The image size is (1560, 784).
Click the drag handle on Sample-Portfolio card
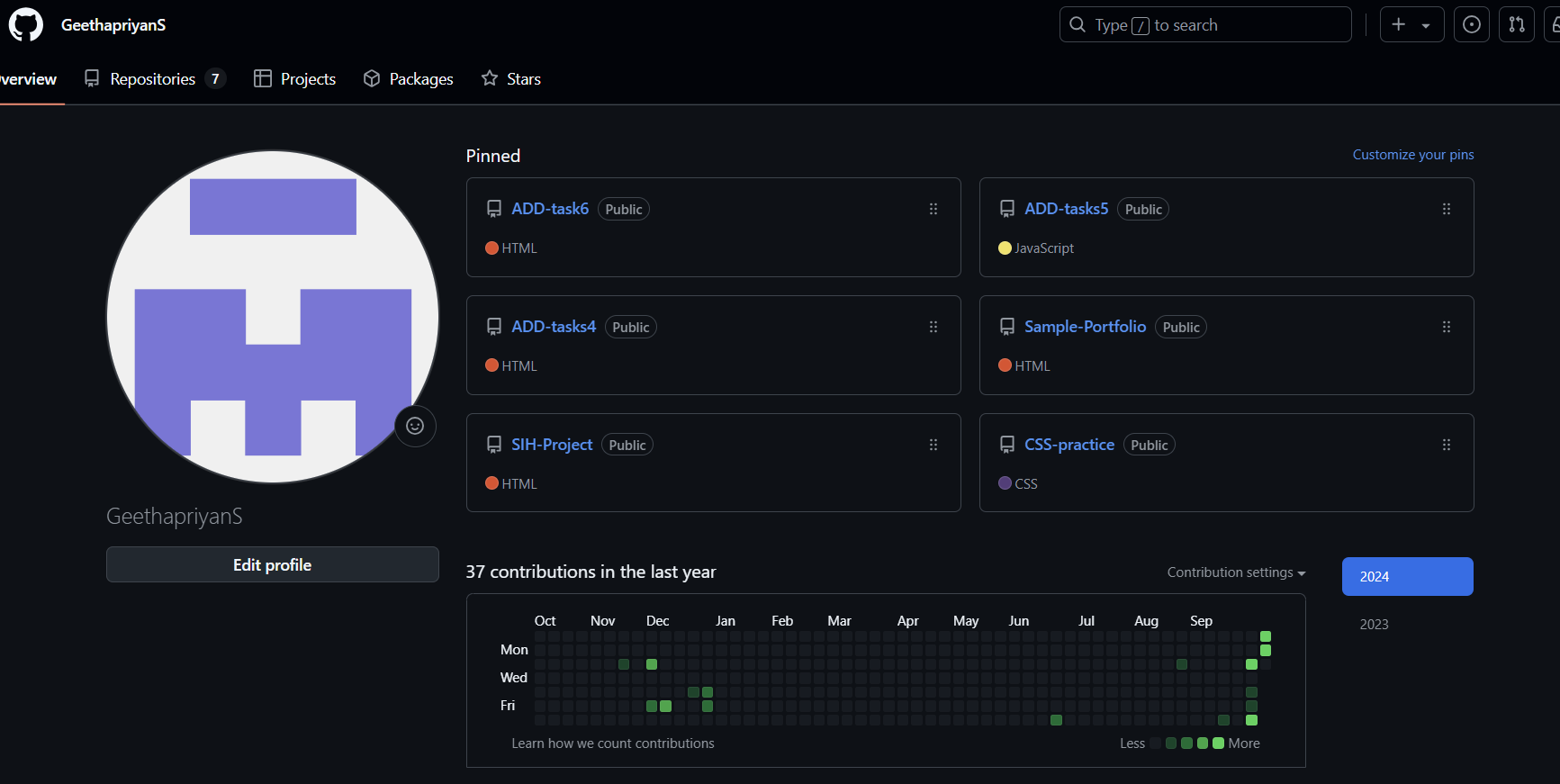[1447, 327]
